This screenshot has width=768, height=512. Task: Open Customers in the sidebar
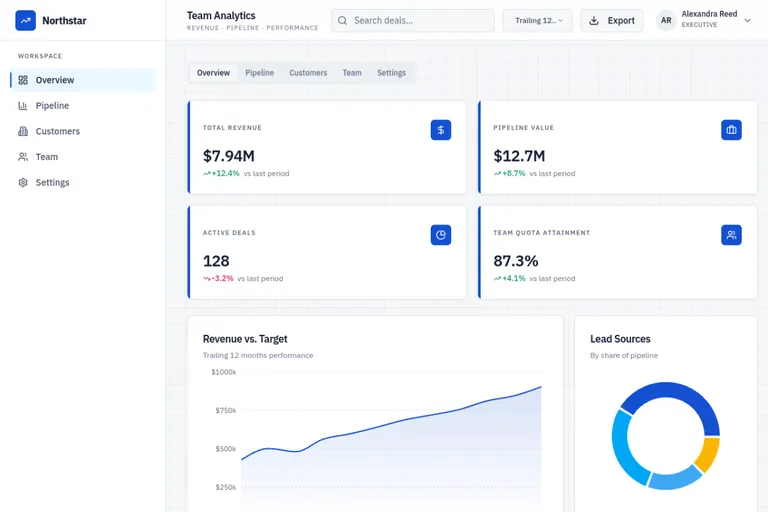(x=83, y=131)
